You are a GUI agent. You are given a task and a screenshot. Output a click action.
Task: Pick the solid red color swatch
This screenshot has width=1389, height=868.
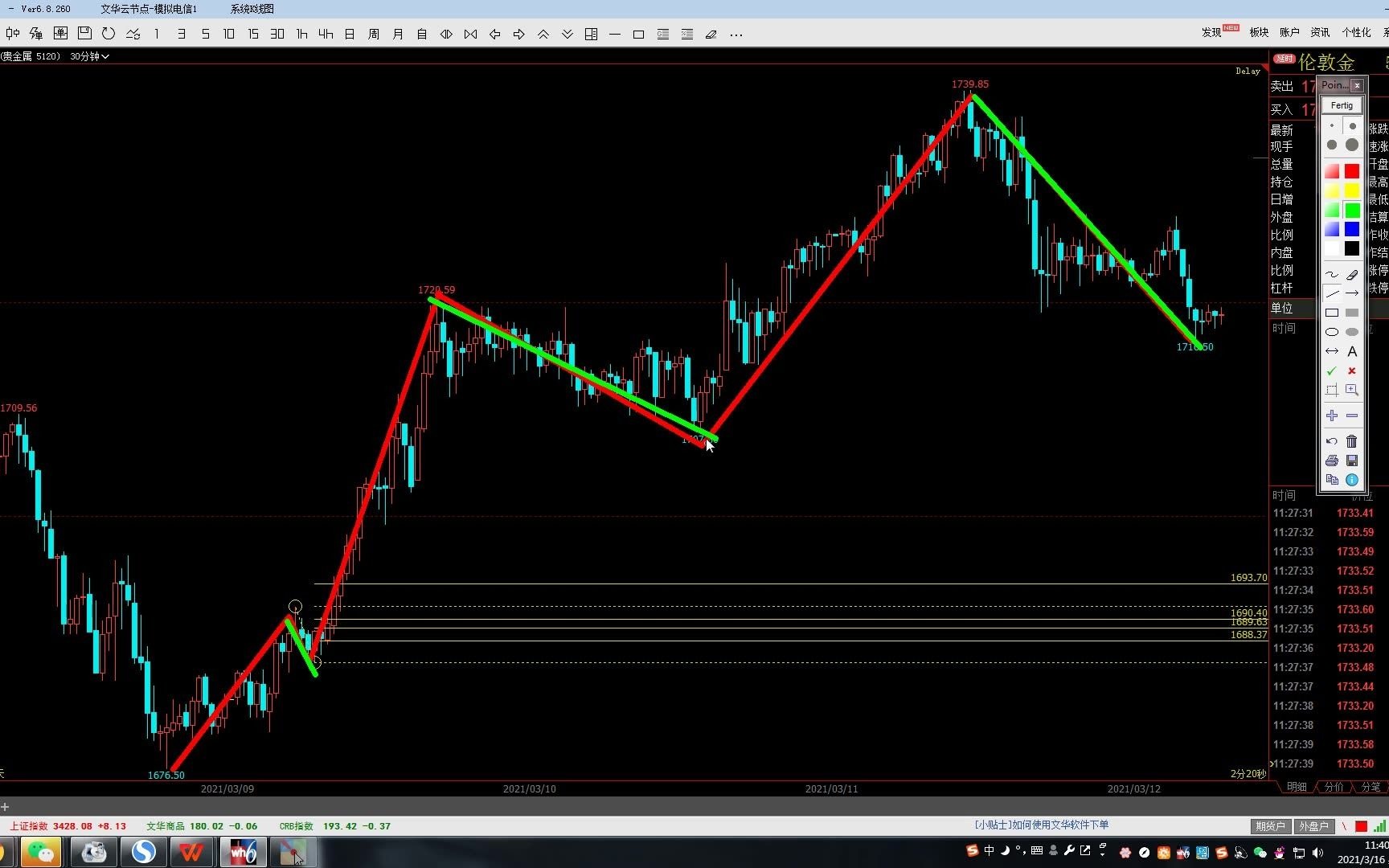click(1352, 171)
